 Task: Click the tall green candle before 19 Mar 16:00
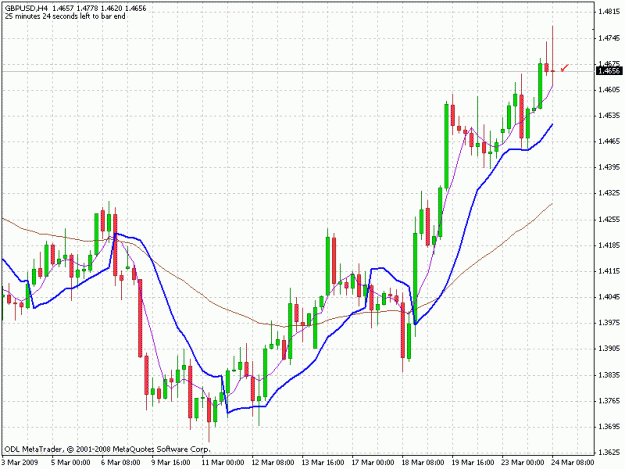[446, 146]
